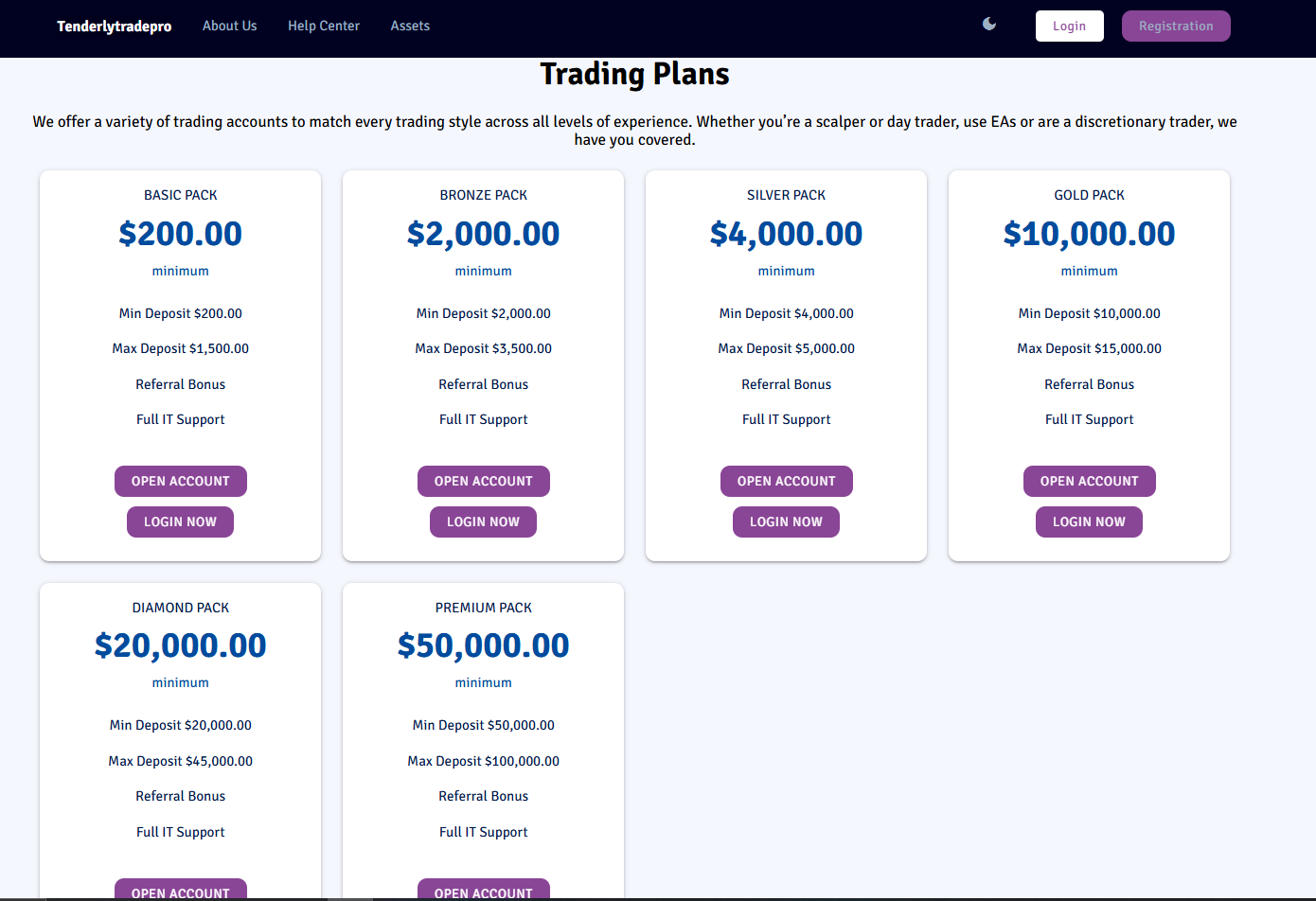Open the About Us page
Screen dimensions: 1316x901
pos(229,26)
